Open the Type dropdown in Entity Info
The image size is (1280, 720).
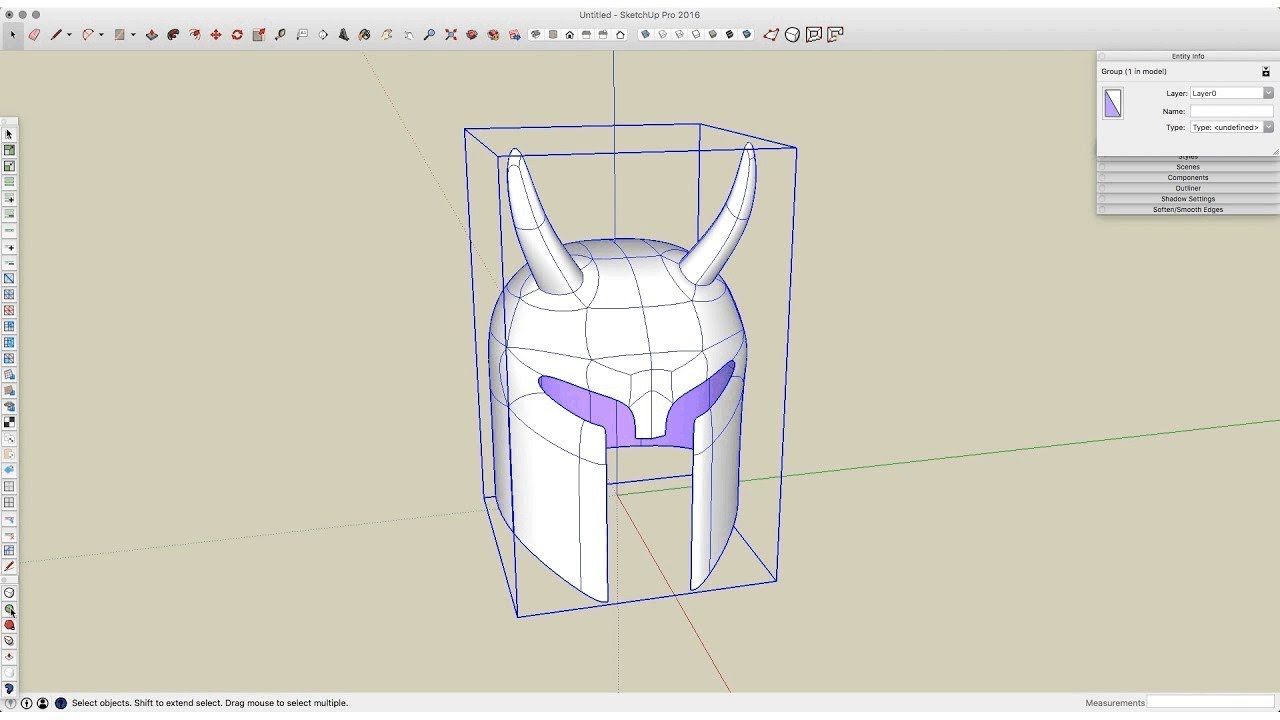pyautogui.click(x=1268, y=127)
